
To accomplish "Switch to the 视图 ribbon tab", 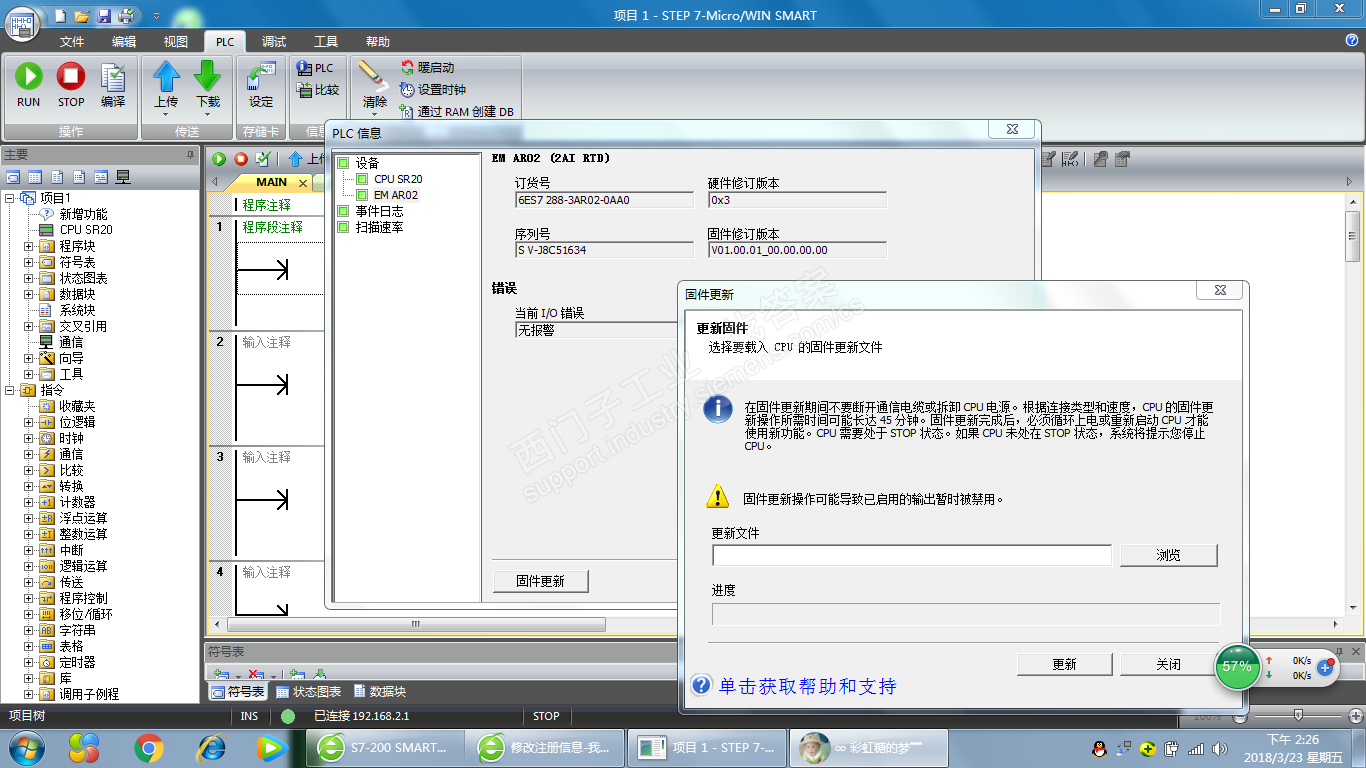I will tap(176, 42).
